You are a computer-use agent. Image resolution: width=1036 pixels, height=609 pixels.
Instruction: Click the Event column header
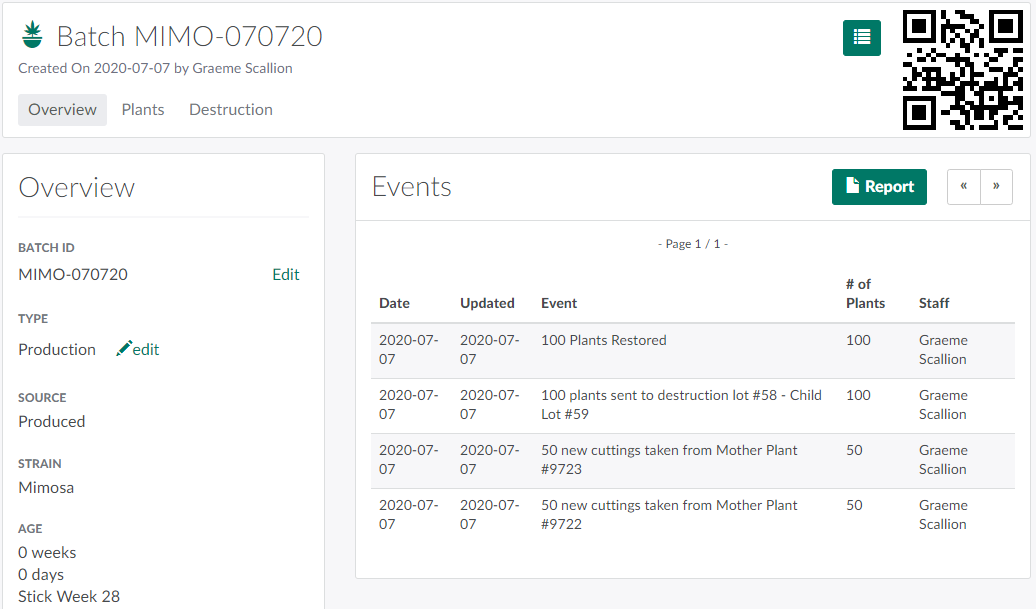coord(559,303)
